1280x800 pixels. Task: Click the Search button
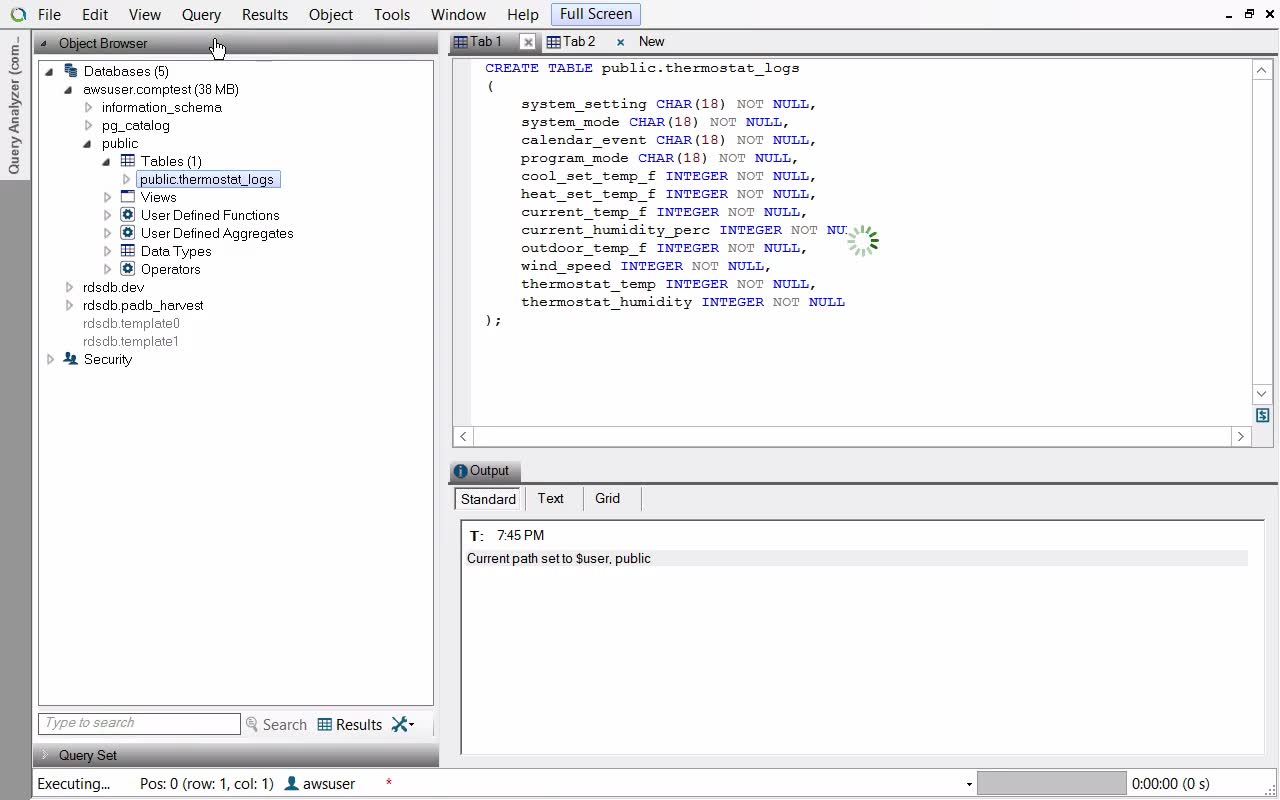pyautogui.click(x=276, y=724)
